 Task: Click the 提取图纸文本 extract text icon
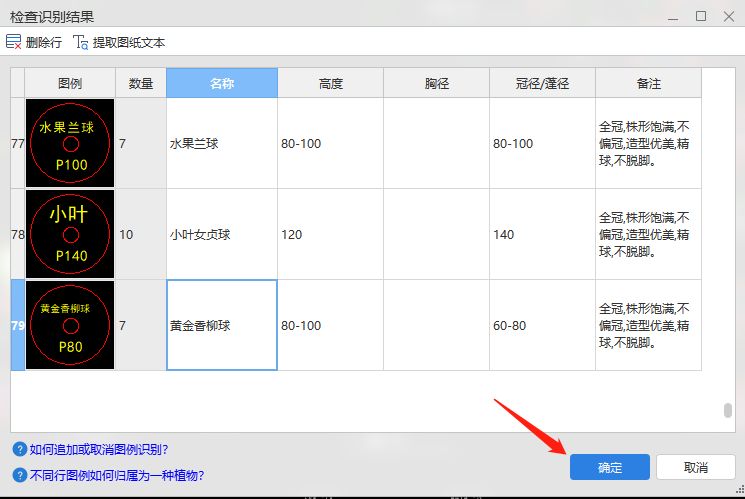click(80, 42)
